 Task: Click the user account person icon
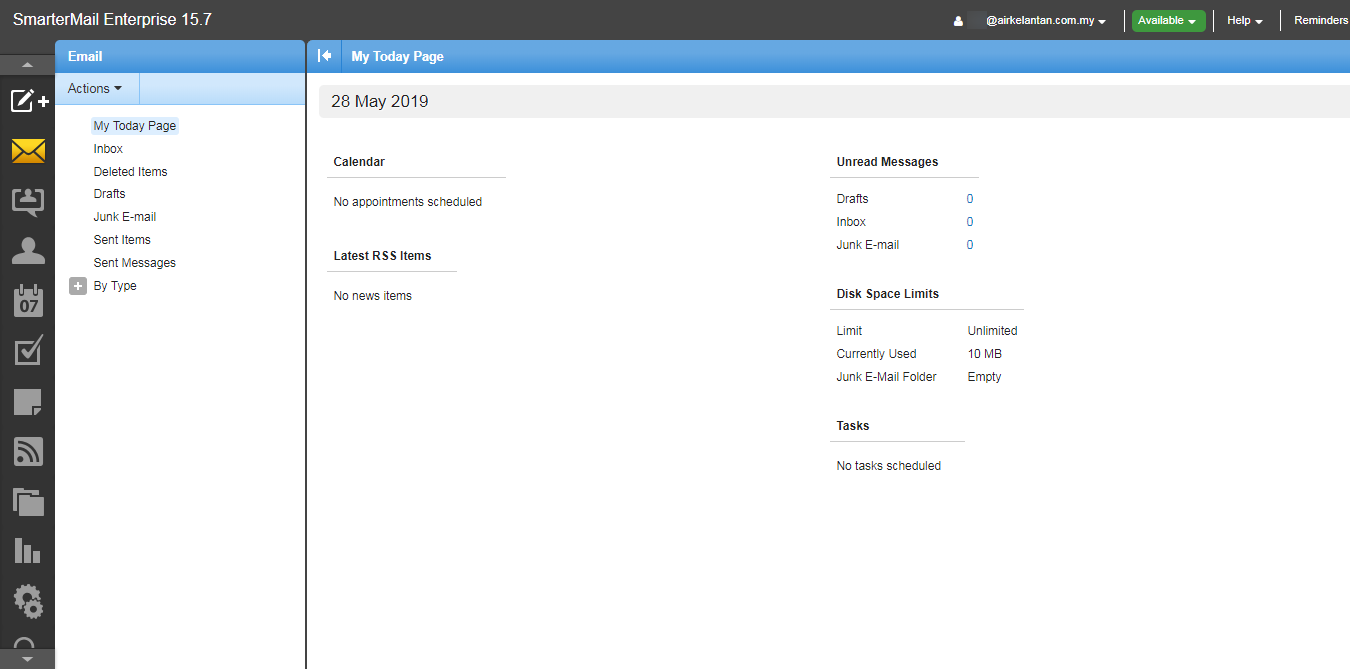(x=958, y=21)
